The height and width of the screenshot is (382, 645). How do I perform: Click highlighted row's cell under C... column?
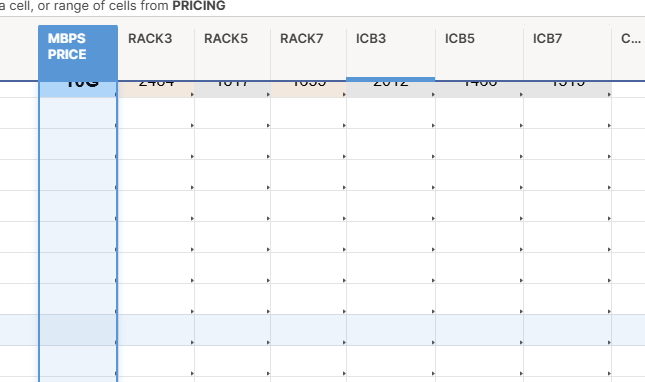tap(629, 330)
